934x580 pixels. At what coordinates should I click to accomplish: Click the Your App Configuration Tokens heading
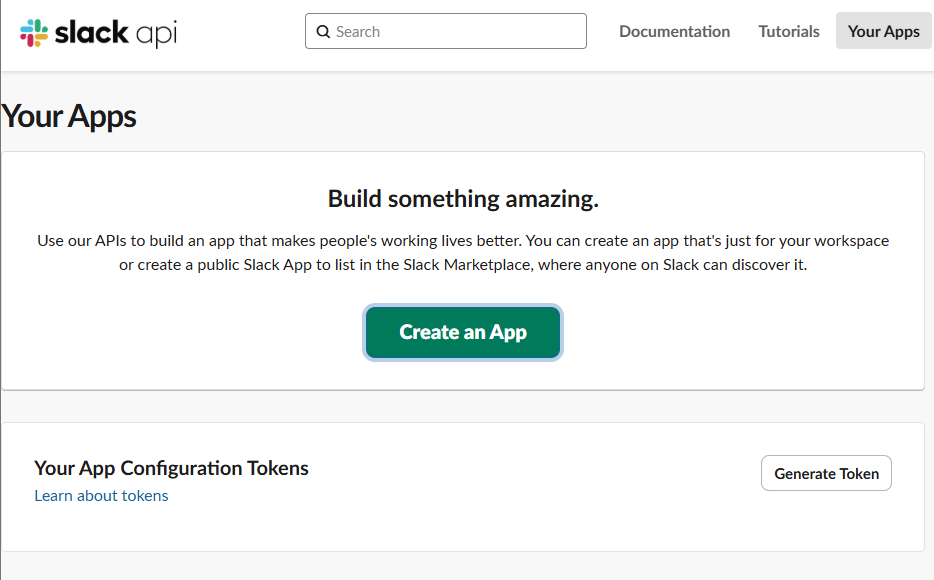tap(171, 468)
